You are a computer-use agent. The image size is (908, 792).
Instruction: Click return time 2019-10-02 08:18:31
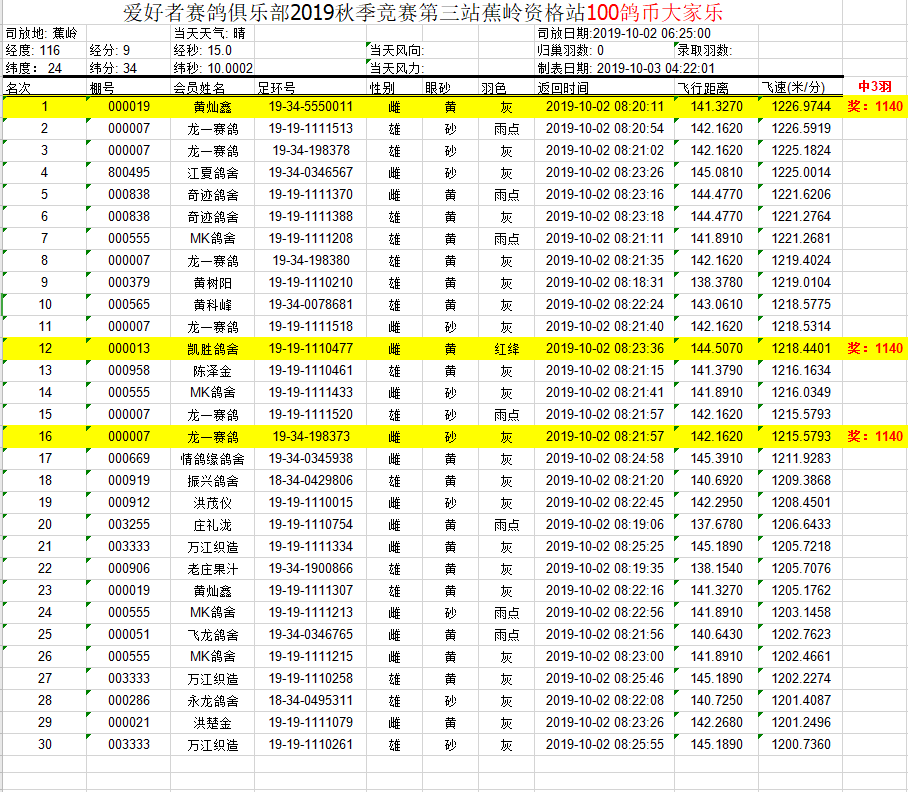coord(605,283)
